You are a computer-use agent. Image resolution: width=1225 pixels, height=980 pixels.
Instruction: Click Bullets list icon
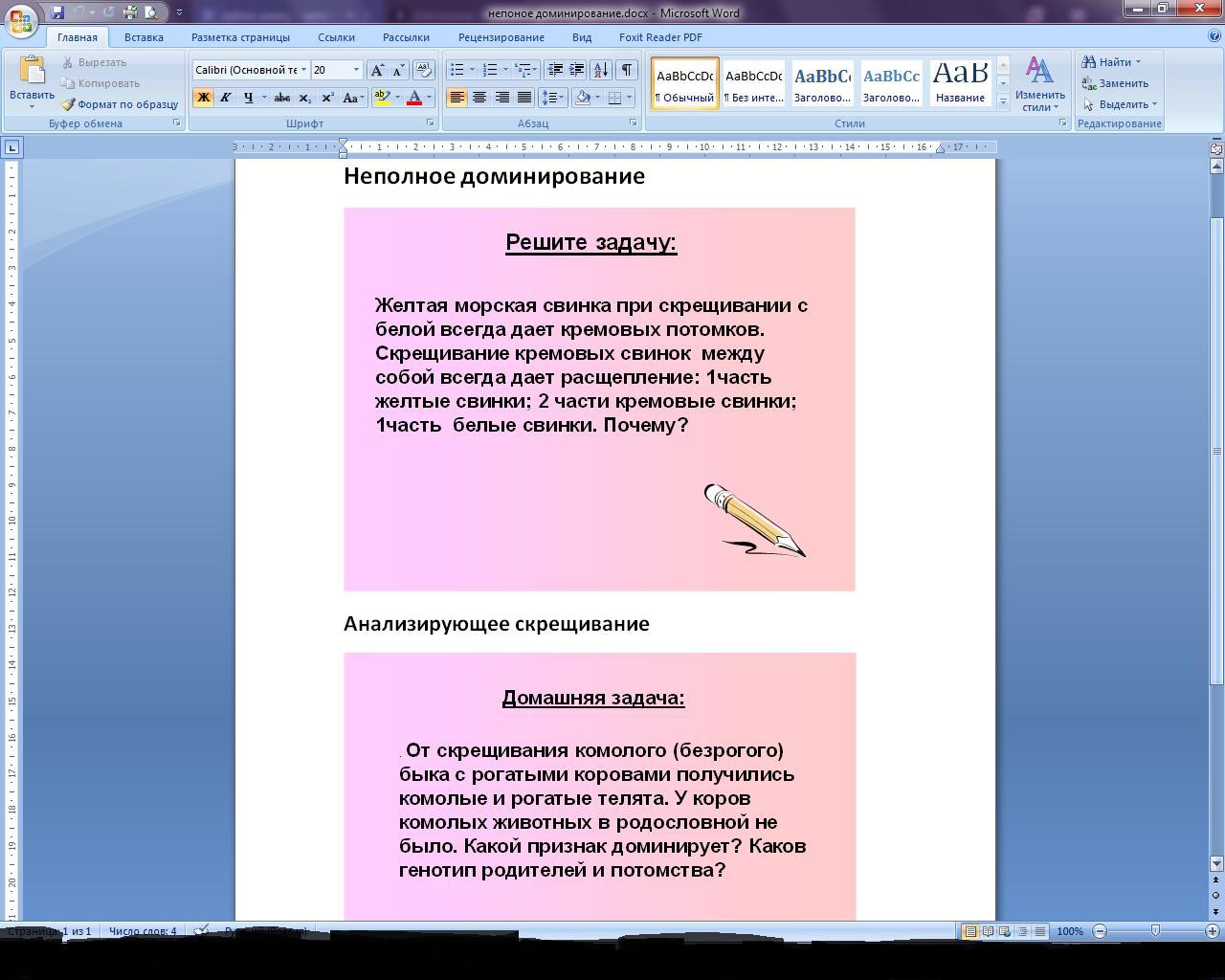click(457, 70)
